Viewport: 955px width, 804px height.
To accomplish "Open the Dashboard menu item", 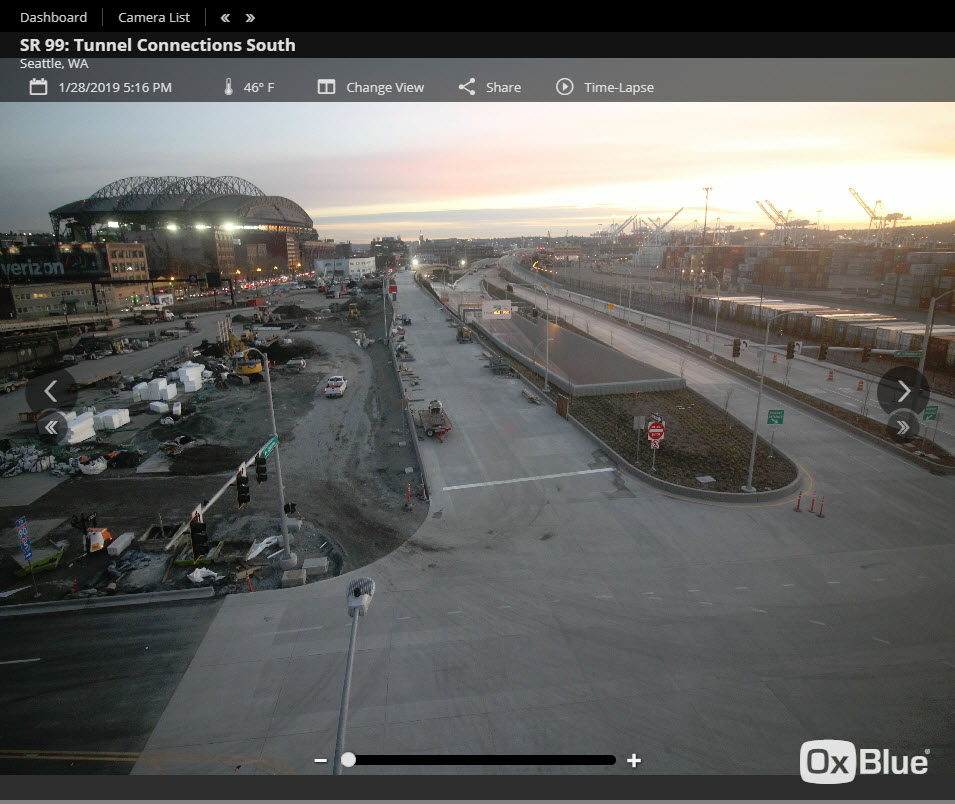I will coord(53,17).
